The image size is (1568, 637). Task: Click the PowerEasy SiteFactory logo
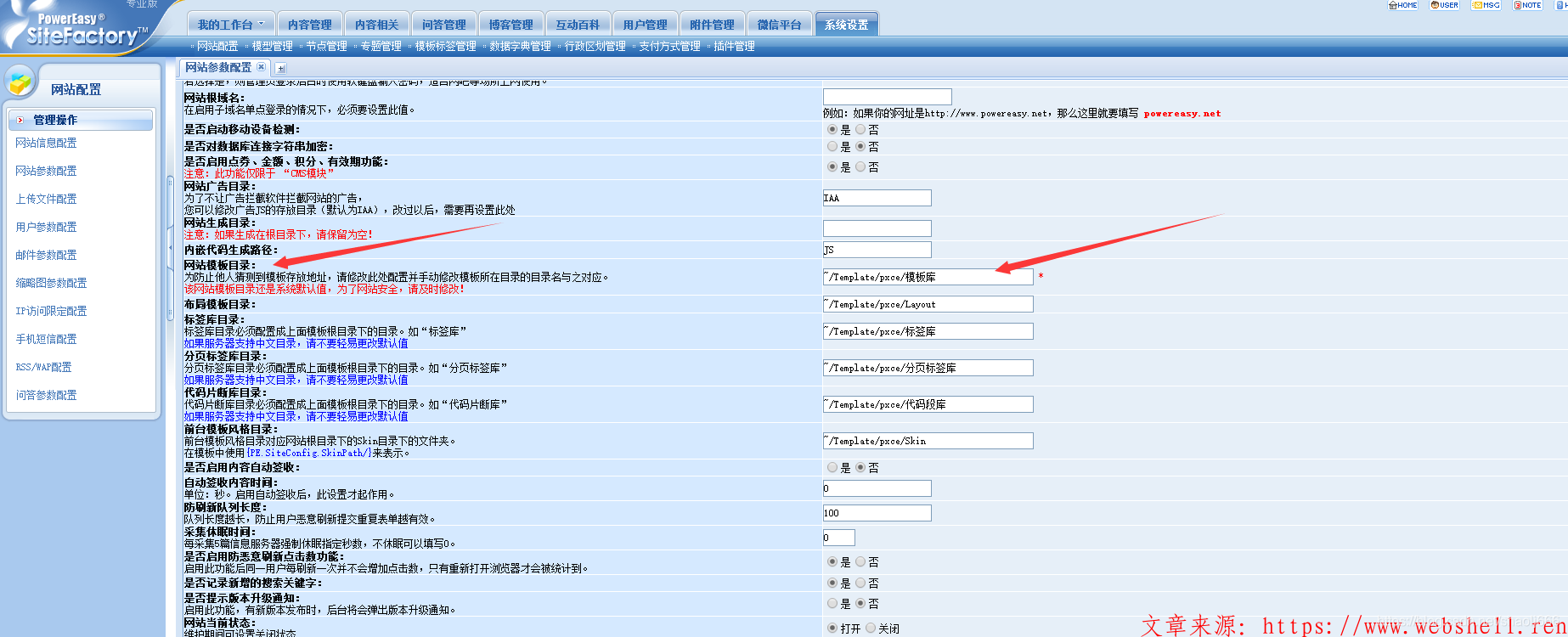click(81, 28)
